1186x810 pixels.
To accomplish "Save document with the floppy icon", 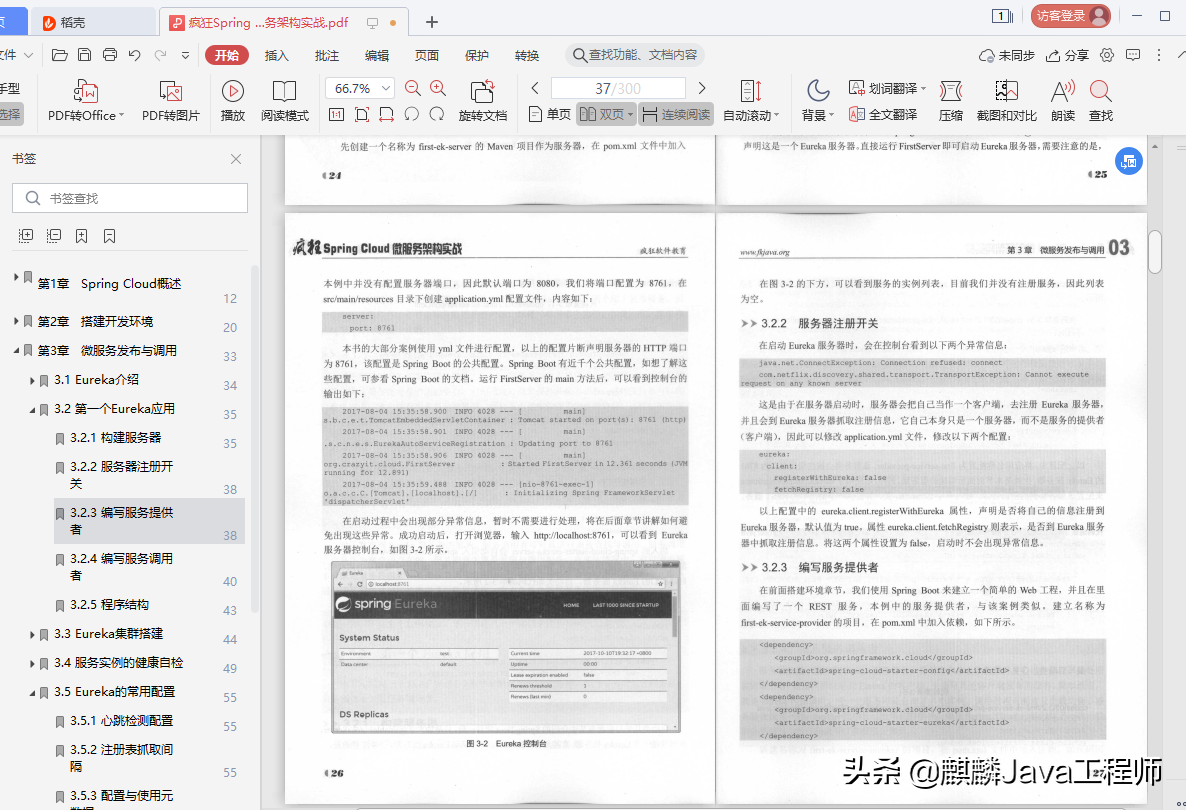I will (85, 54).
